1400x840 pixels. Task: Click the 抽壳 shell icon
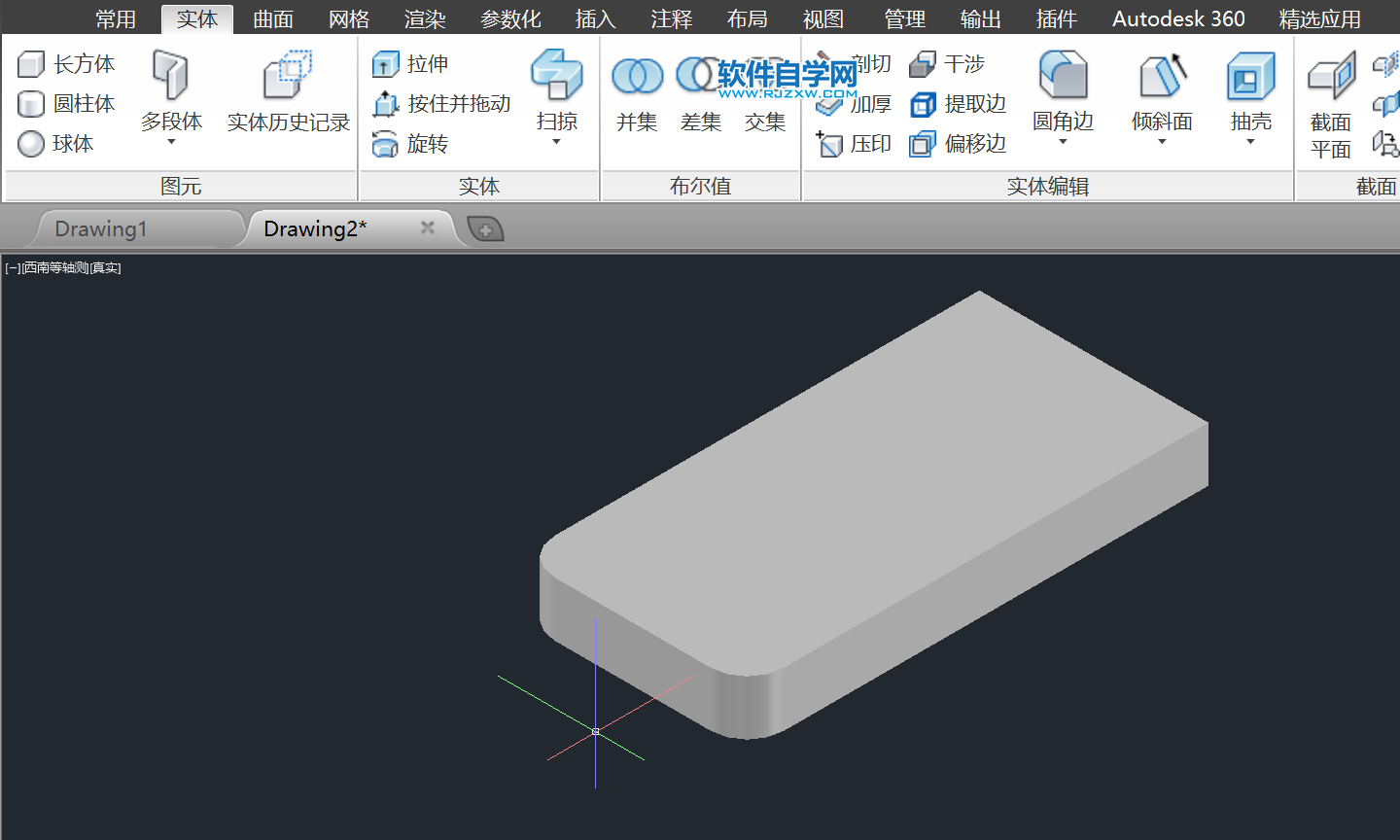1250,75
